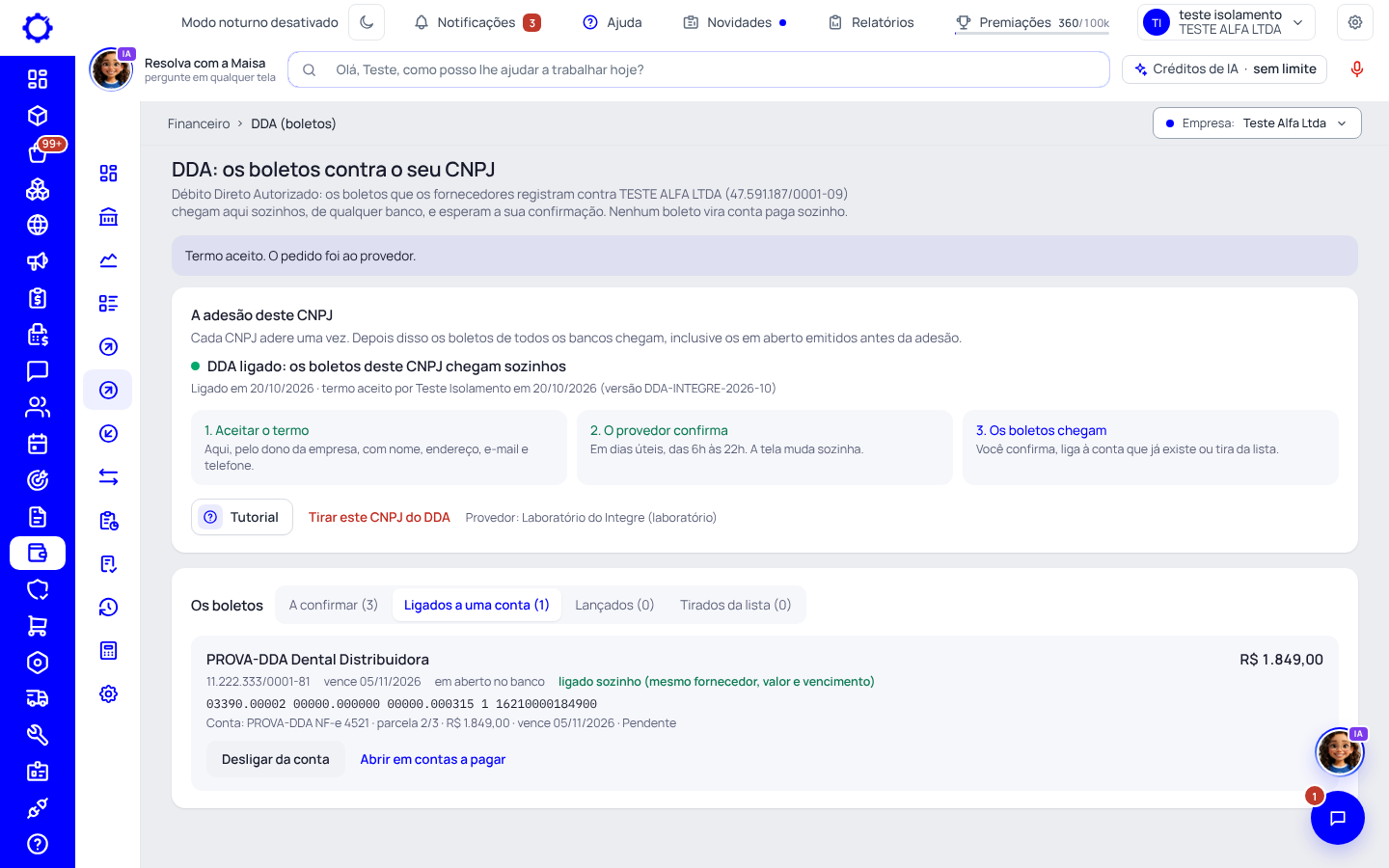The image size is (1389, 868).
Task: Open the wrench tools sidebar icon
Action: point(38,735)
